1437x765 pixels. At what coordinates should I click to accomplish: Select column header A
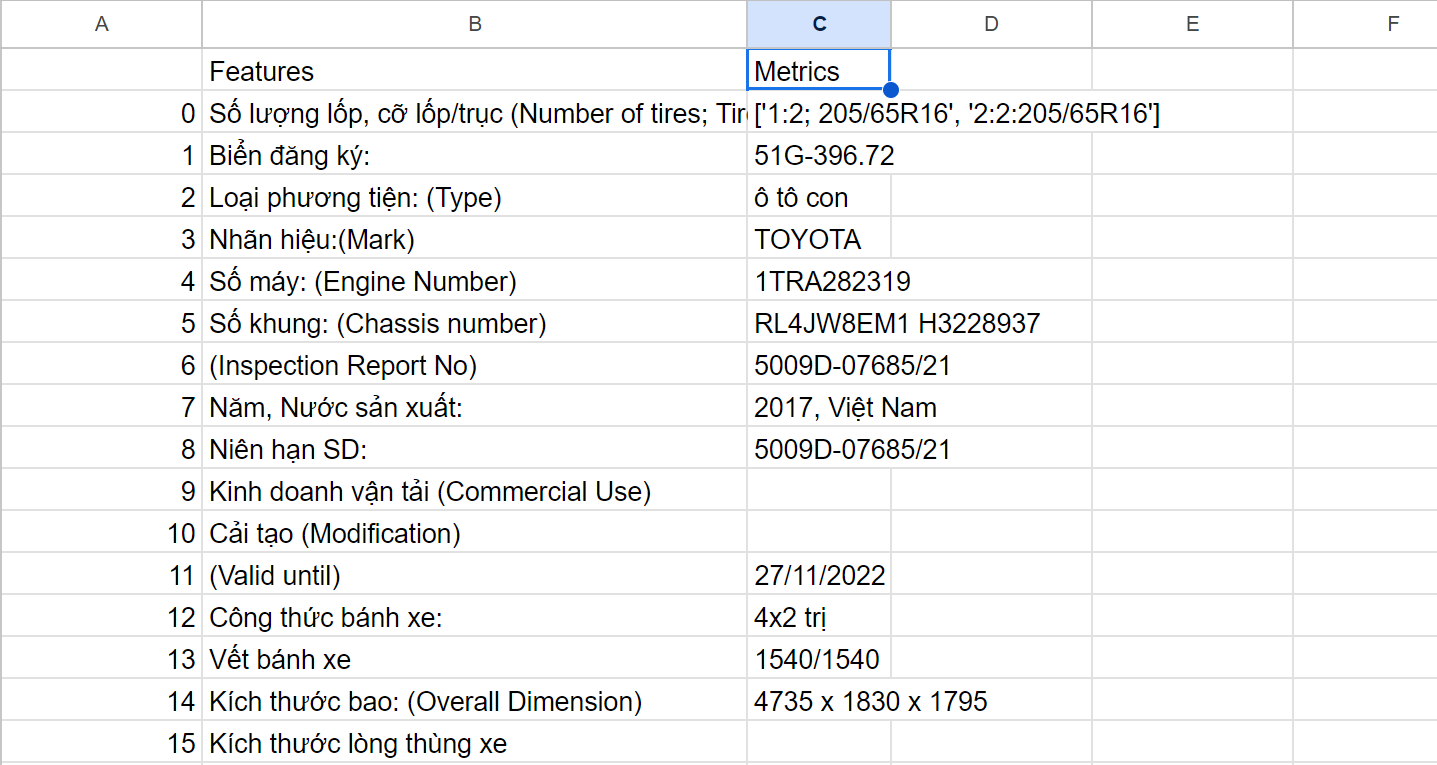(101, 24)
